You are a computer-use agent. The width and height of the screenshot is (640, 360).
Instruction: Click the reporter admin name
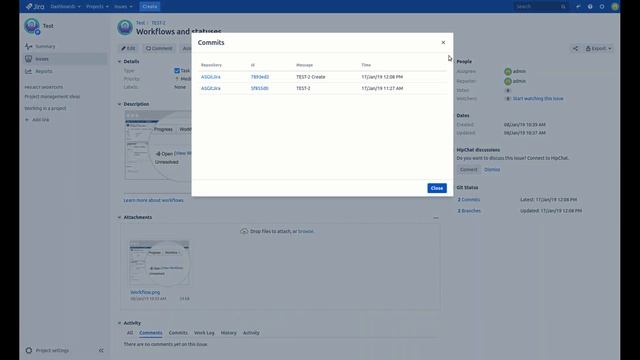(x=519, y=81)
